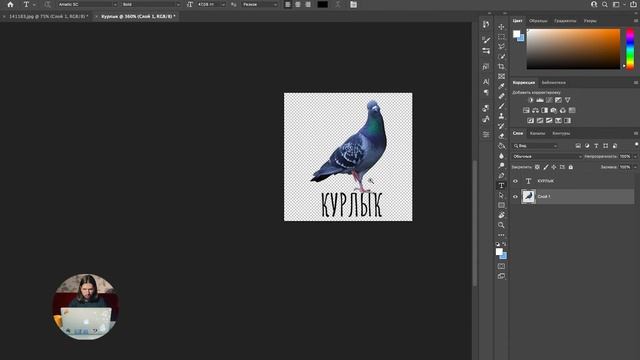Open the anti-aliasing method dropdown
640x360 pixels.
[x=260, y=4]
